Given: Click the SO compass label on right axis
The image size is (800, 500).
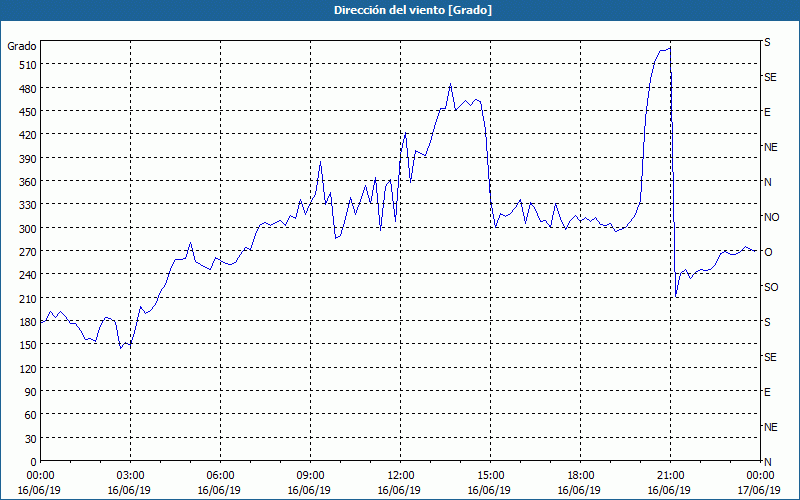Looking at the screenshot, I should pyautogui.click(x=771, y=287).
